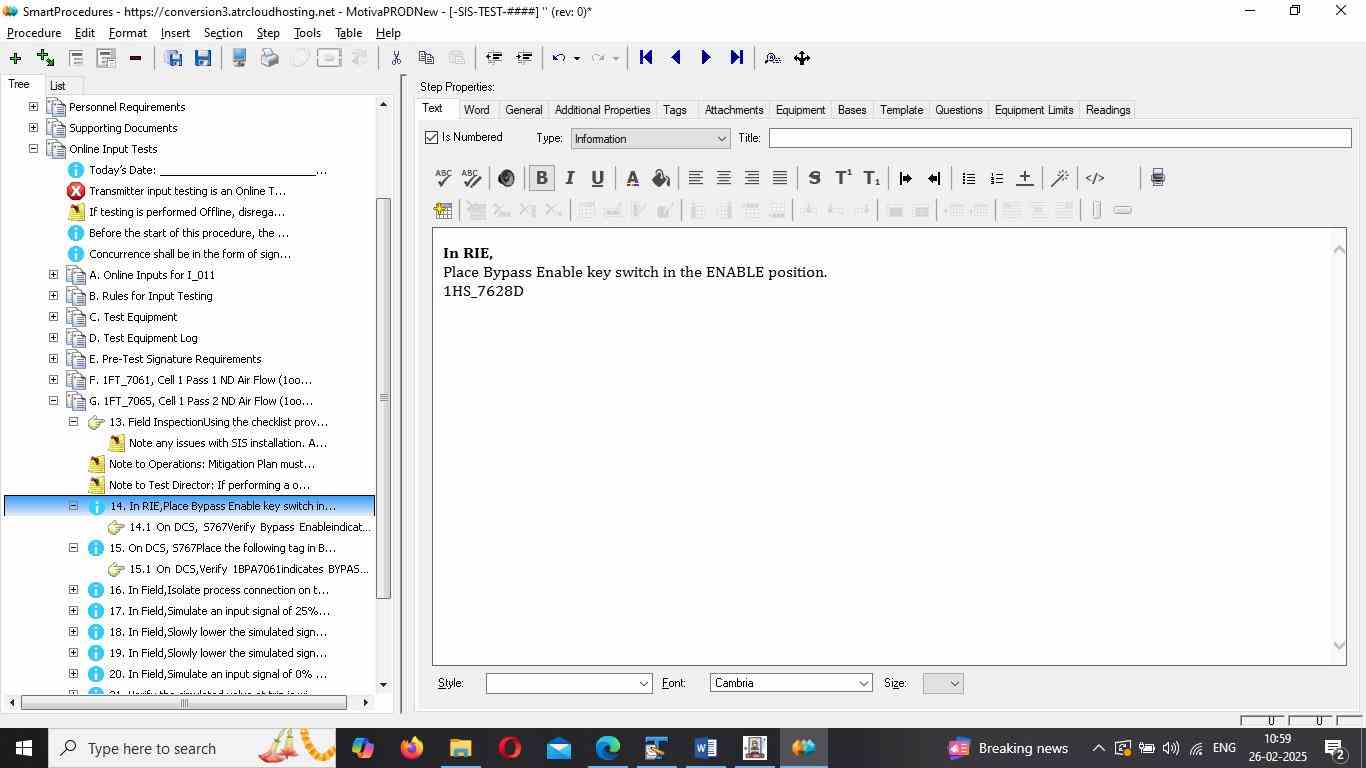Toggle the Is Numbered checkbox
The width and height of the screenshot is (1366, 768).
[x=432, y=137]
